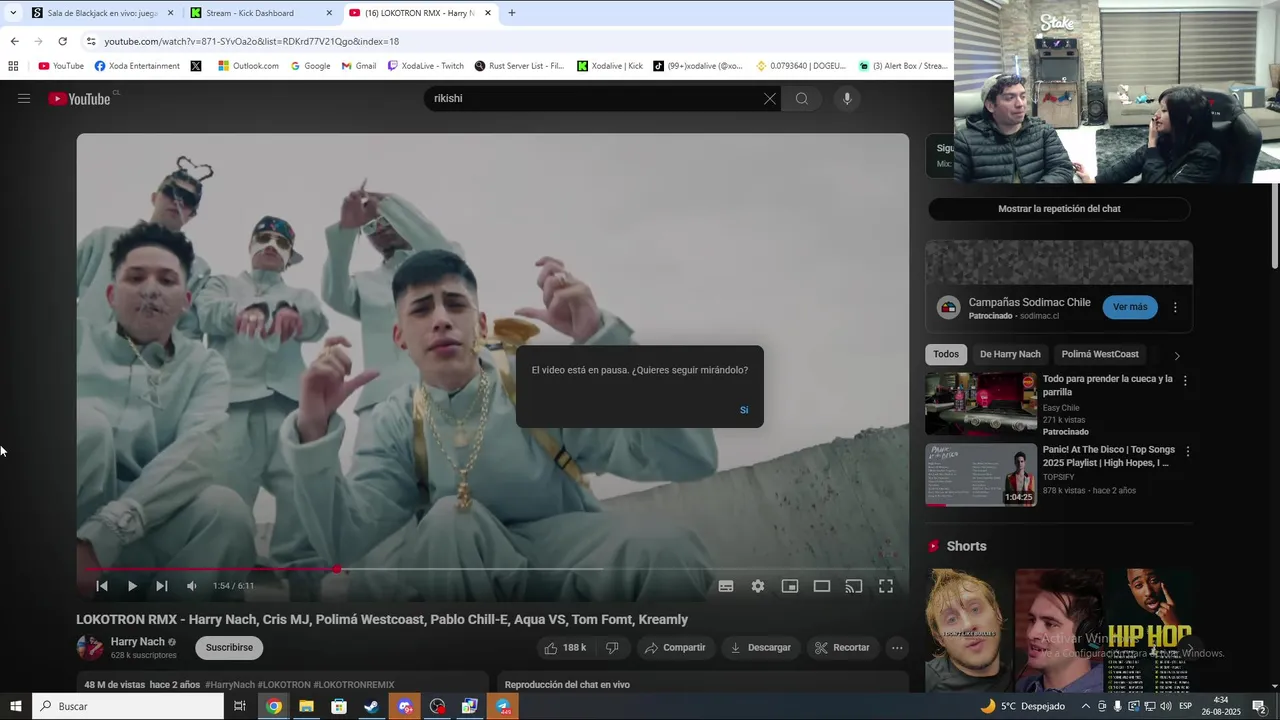Viewport: 1280px width, 720px height.
Task: Start voice search with the microphone
Action: pyautogui.click(x=847, y=98)
